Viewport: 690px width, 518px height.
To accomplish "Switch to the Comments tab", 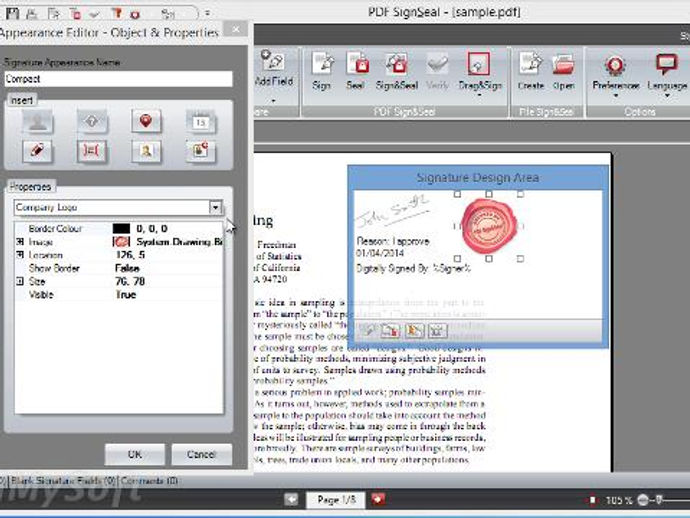I will pos(149,481).
